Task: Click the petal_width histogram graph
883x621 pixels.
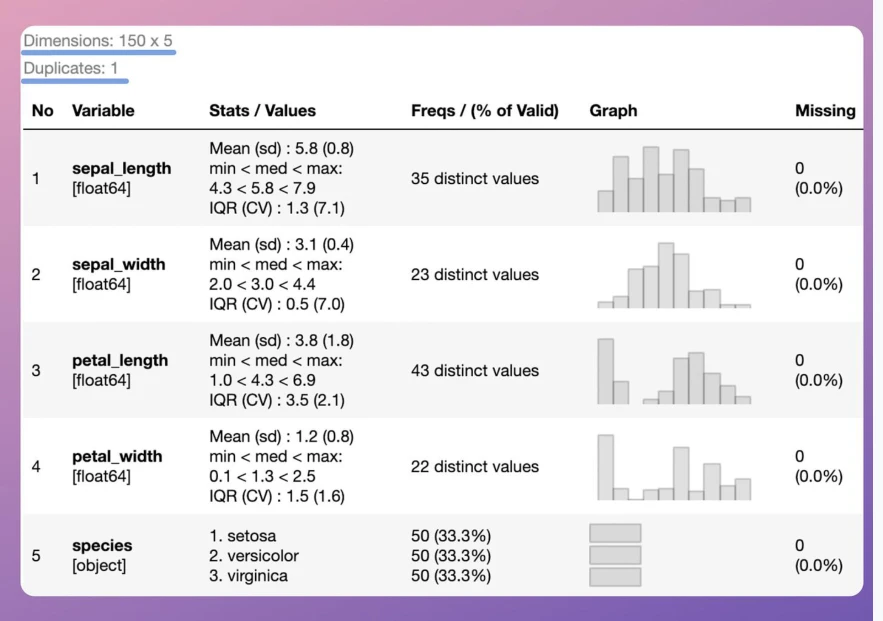Action: (x=674, y=467)
